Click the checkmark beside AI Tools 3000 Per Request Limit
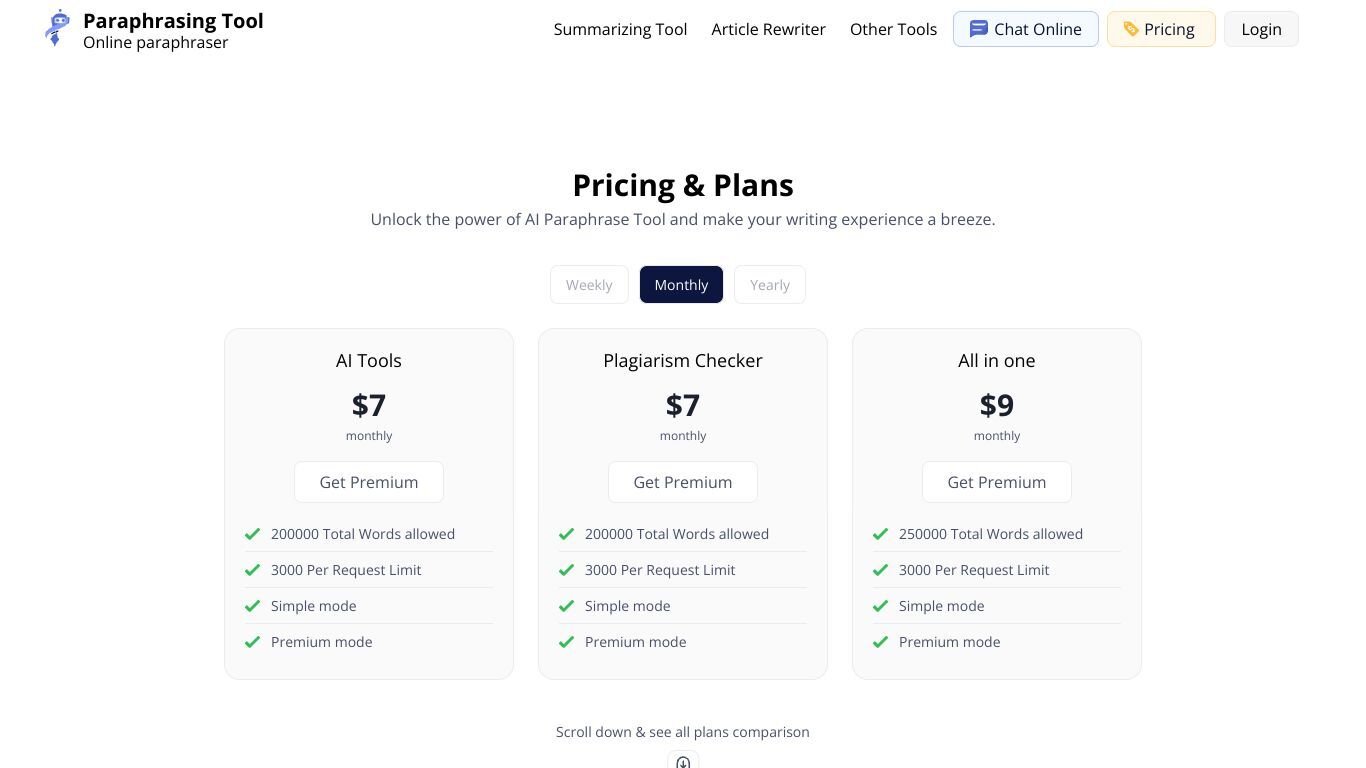 [252, 570]
